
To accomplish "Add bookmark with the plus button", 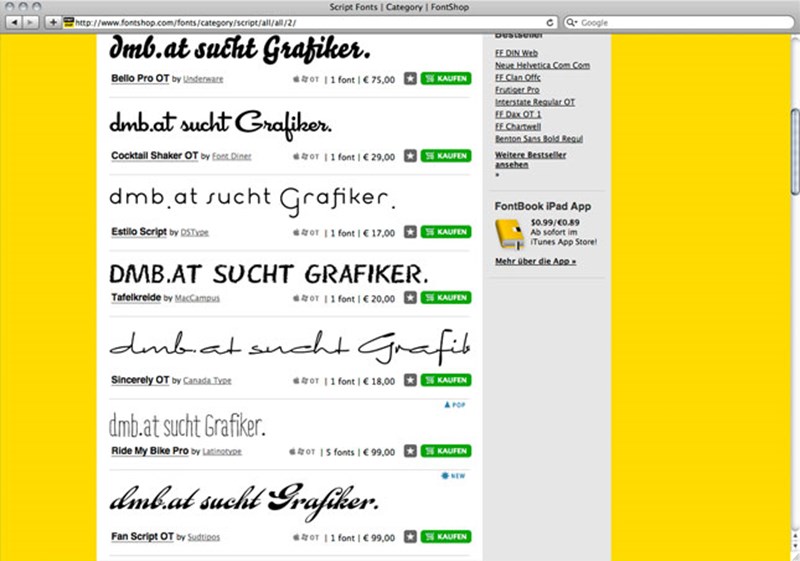I will [x=53, y=22].
